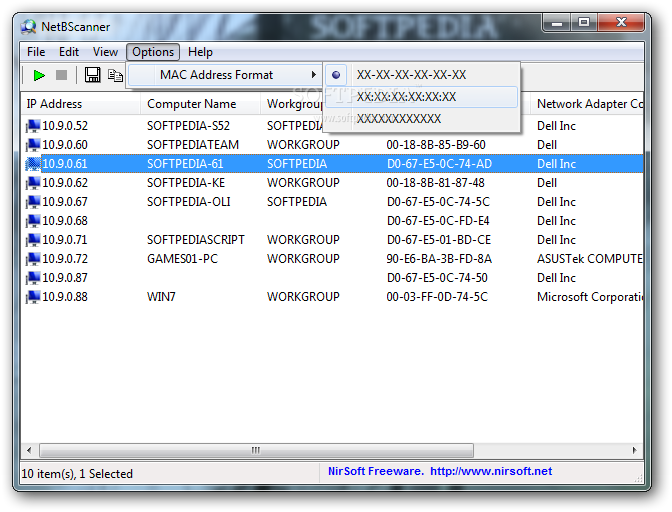
Task: Select SOFTPEDIASCRIPT computer name
Action: coord(196,240)
